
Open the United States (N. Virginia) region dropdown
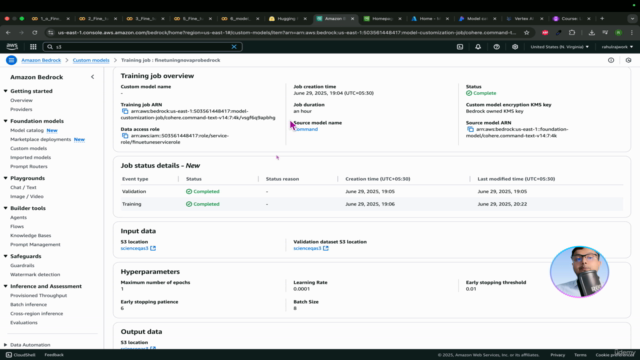click(x=560, y=47)
